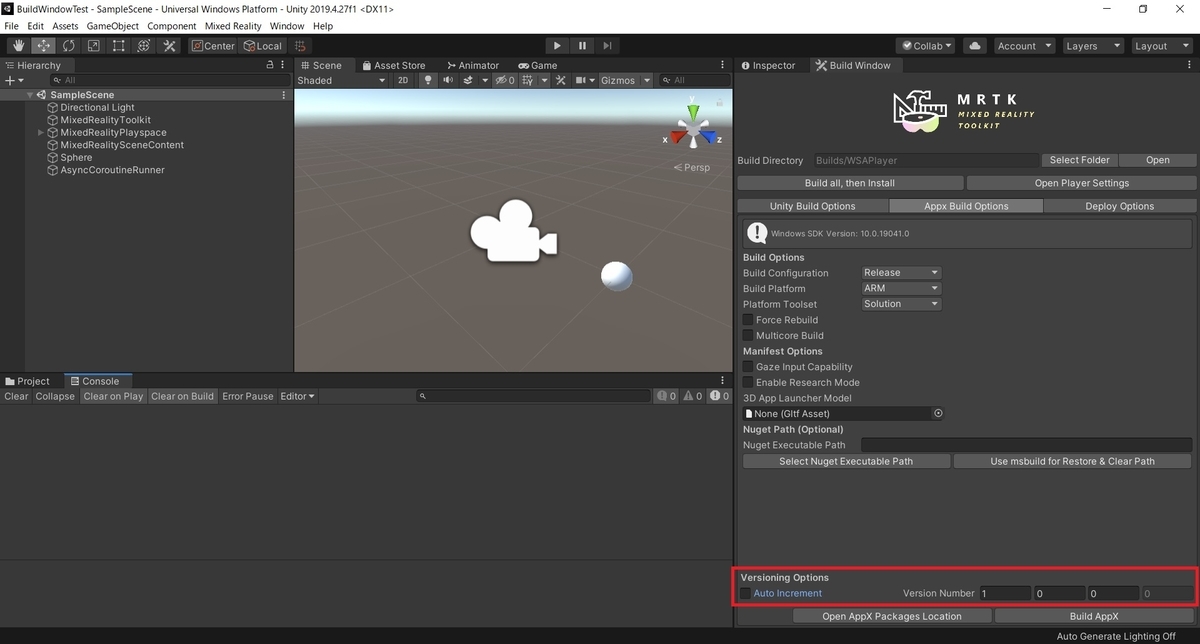Toggle console error count filter
Viewport: 1200px width, 644px height.
[x=719, y=396]
